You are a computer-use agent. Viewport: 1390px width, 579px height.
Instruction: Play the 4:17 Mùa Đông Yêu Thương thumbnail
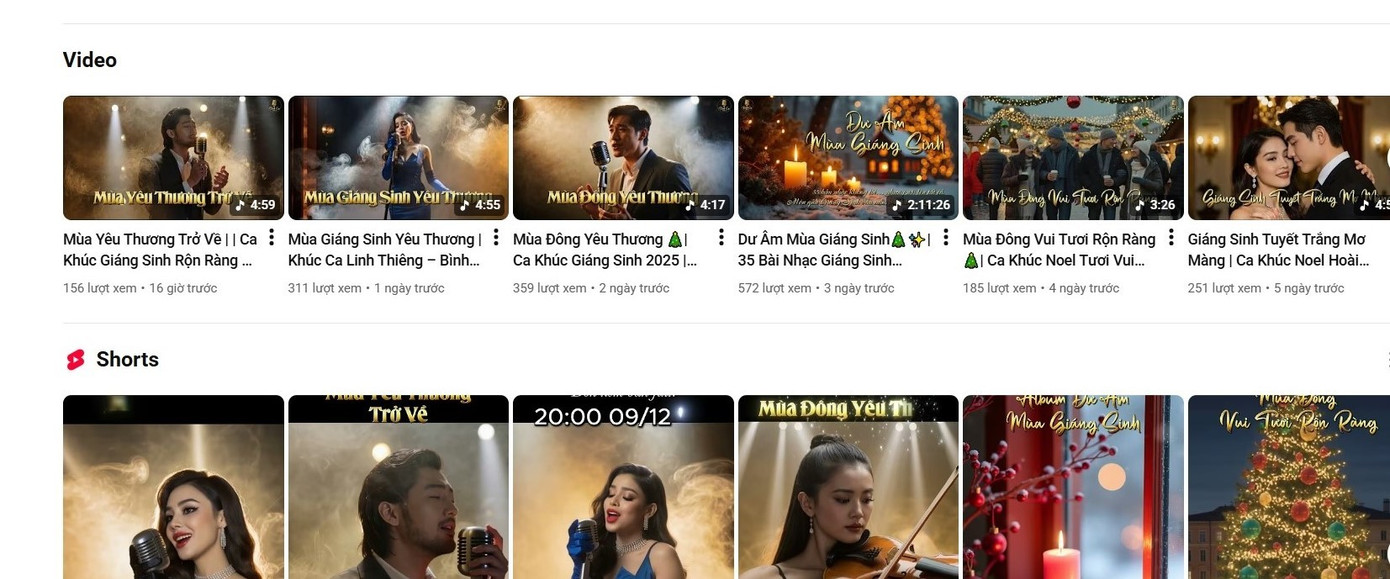[x=623, y=157]
